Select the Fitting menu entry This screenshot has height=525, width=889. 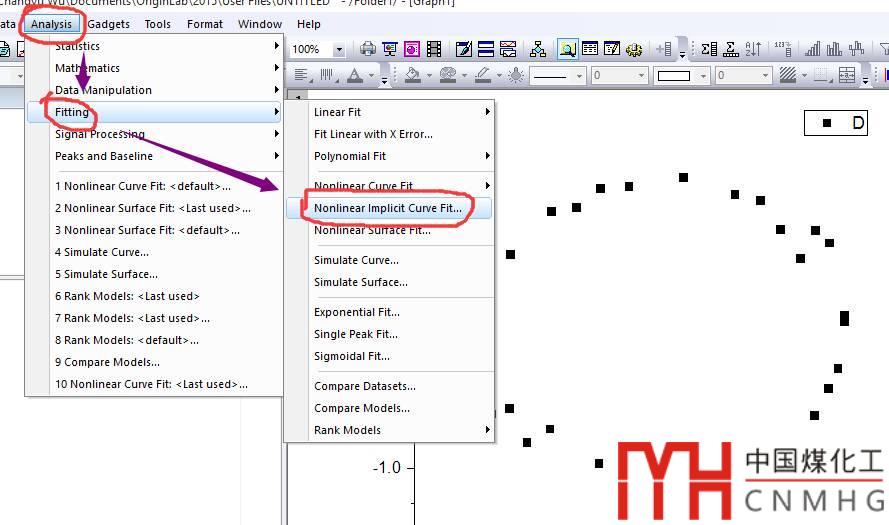pos(154,112)
